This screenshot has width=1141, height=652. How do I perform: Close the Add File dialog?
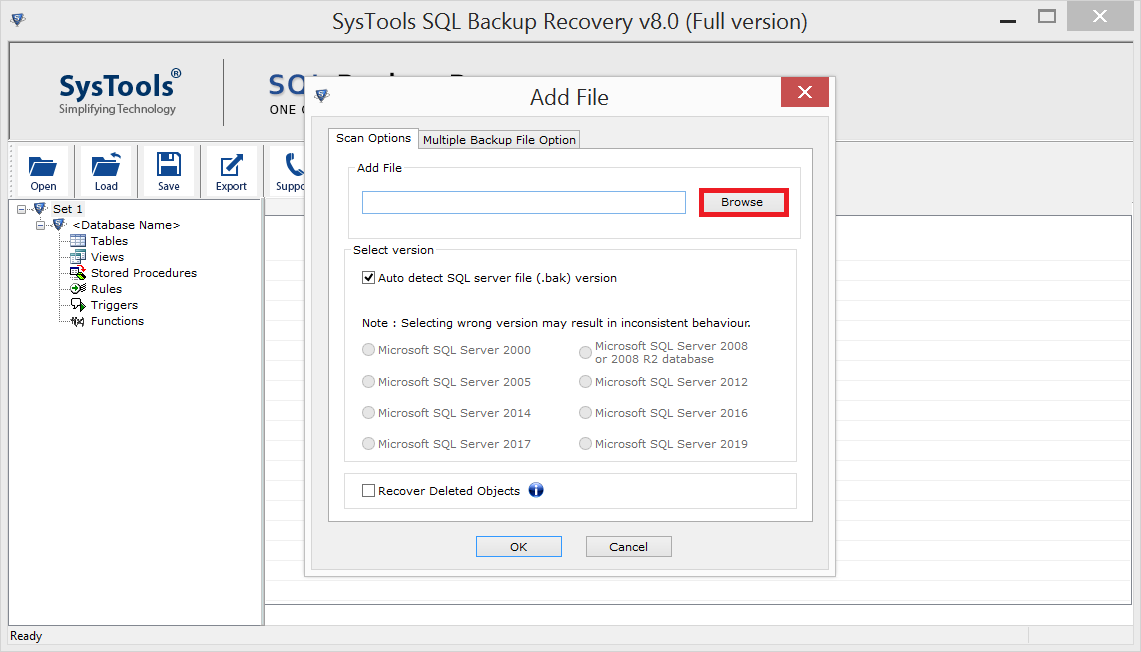(x=805, y=92)
